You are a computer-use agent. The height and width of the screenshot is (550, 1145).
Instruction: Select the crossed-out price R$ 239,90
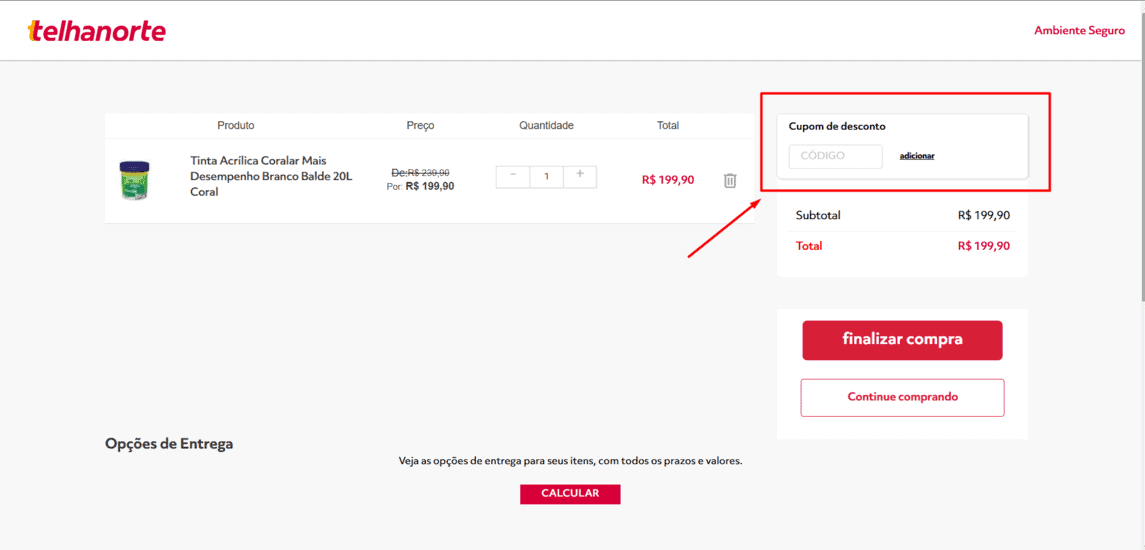(421, 172)
